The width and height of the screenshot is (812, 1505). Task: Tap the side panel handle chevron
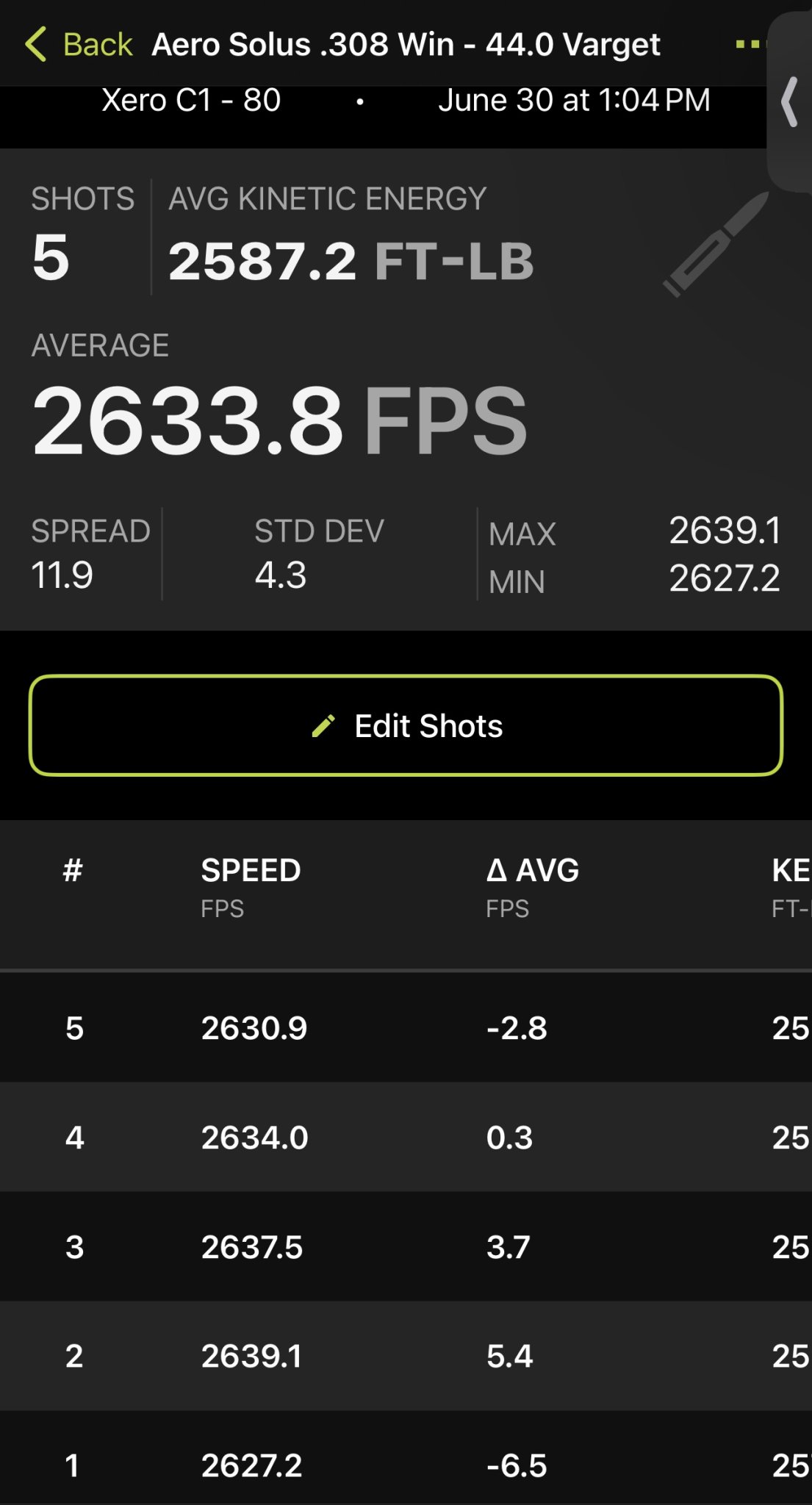click(x=789, y=102)
